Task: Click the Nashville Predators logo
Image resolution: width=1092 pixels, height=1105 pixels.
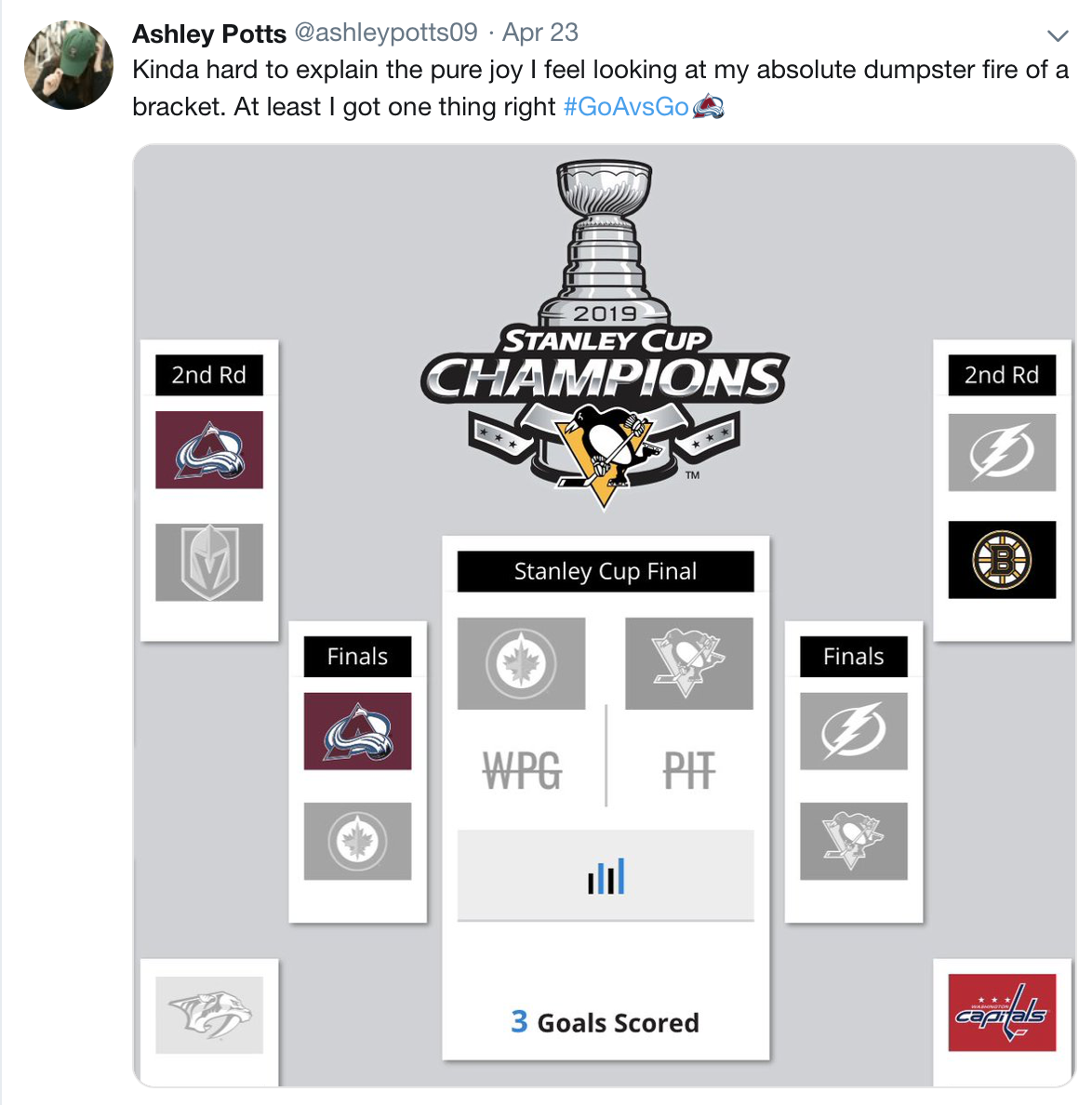Action: pos(209,1015)
